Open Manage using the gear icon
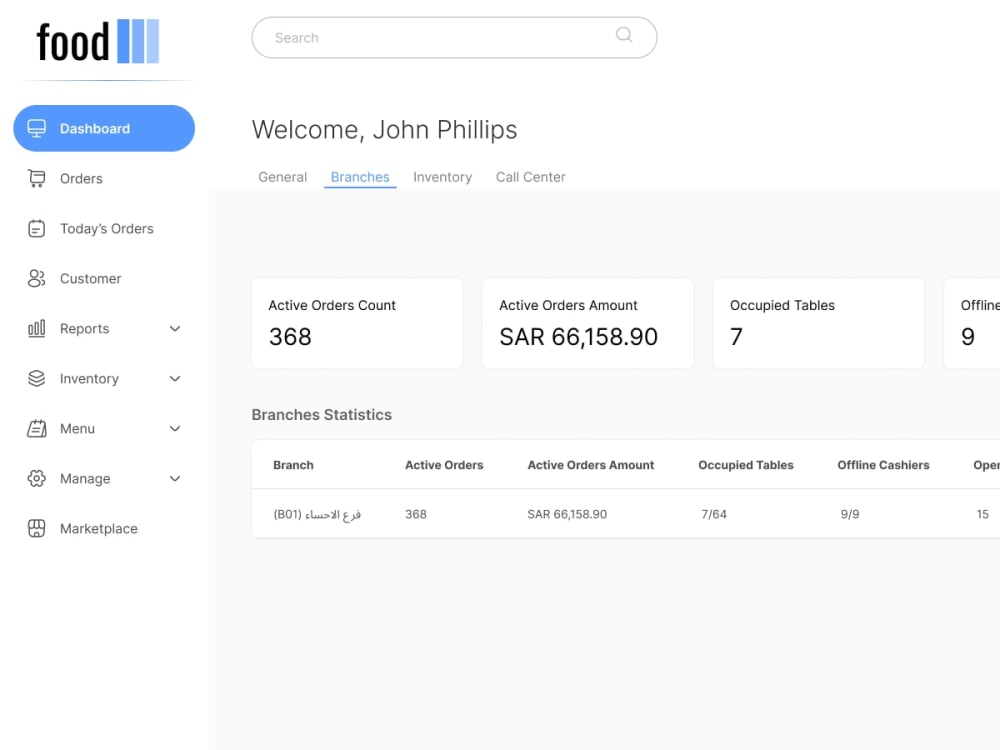The image size is (1000, 750). (37, 478)
